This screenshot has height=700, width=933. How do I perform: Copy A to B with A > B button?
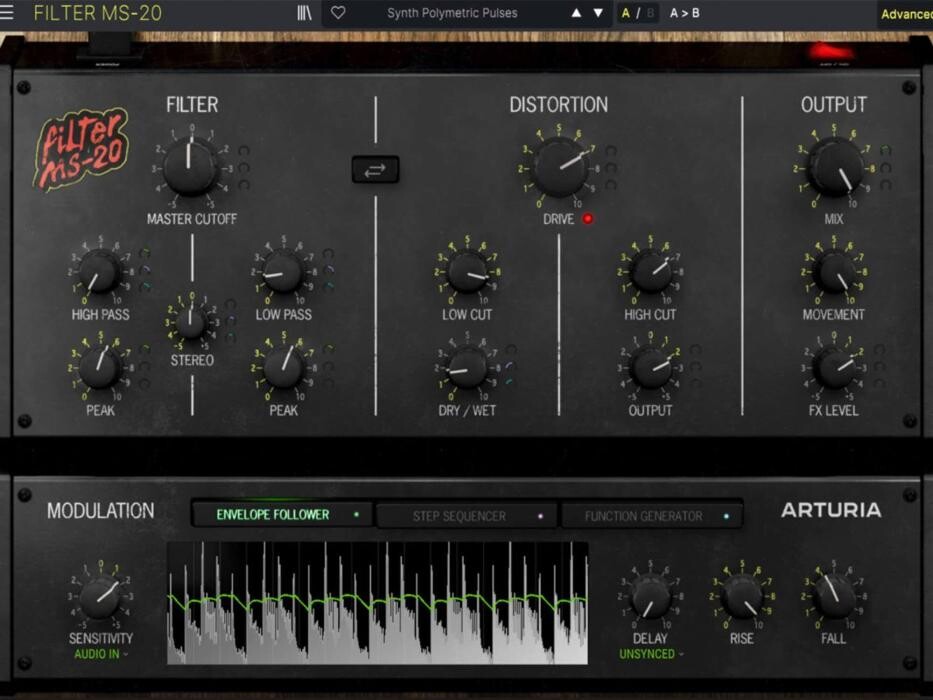pyautogui.click(x=685, y=13)
